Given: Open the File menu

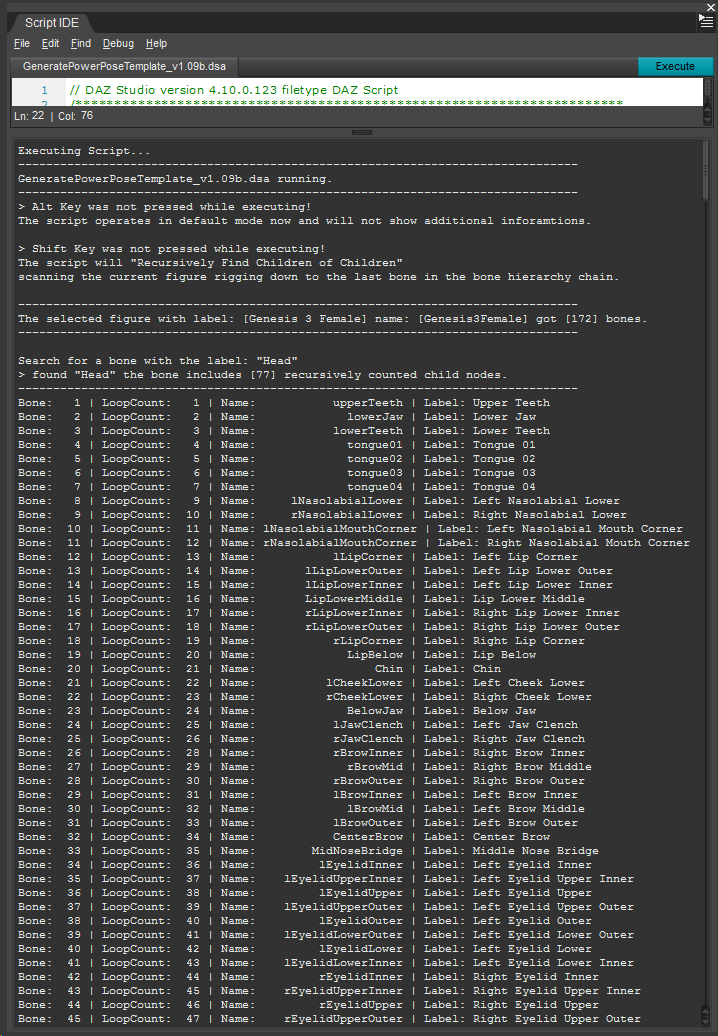Looking at the screenshot, I should click(22, 44).
